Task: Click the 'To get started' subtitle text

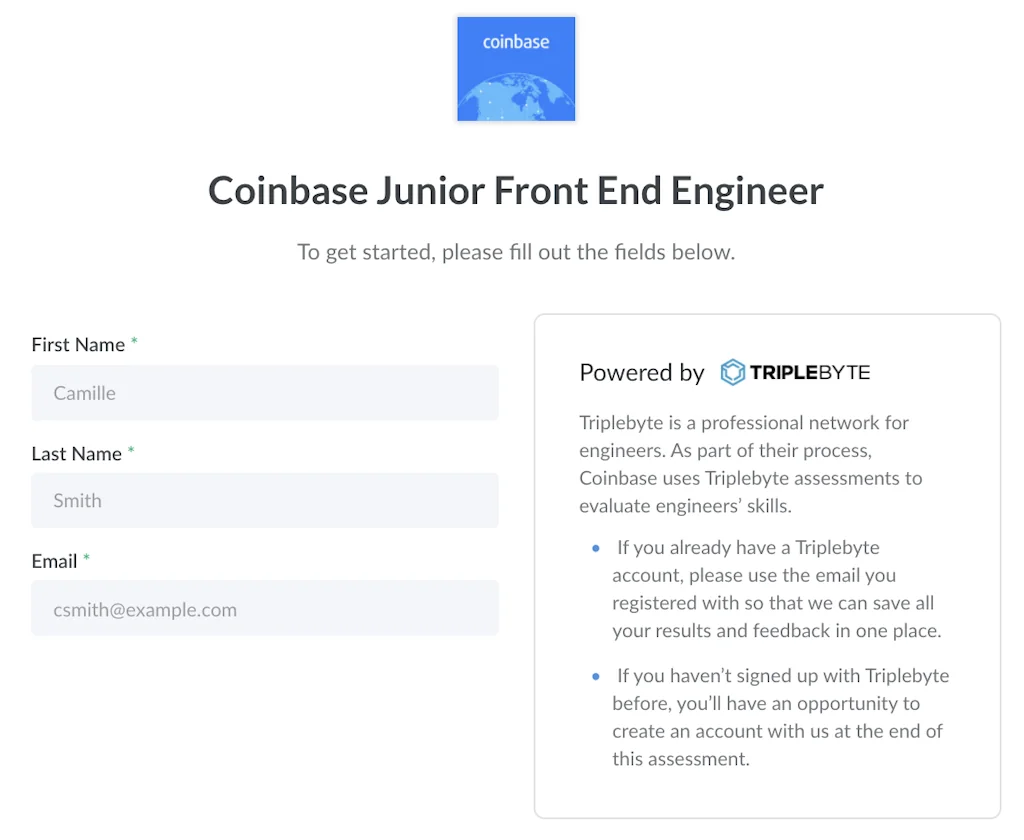Action: point(516,252)
